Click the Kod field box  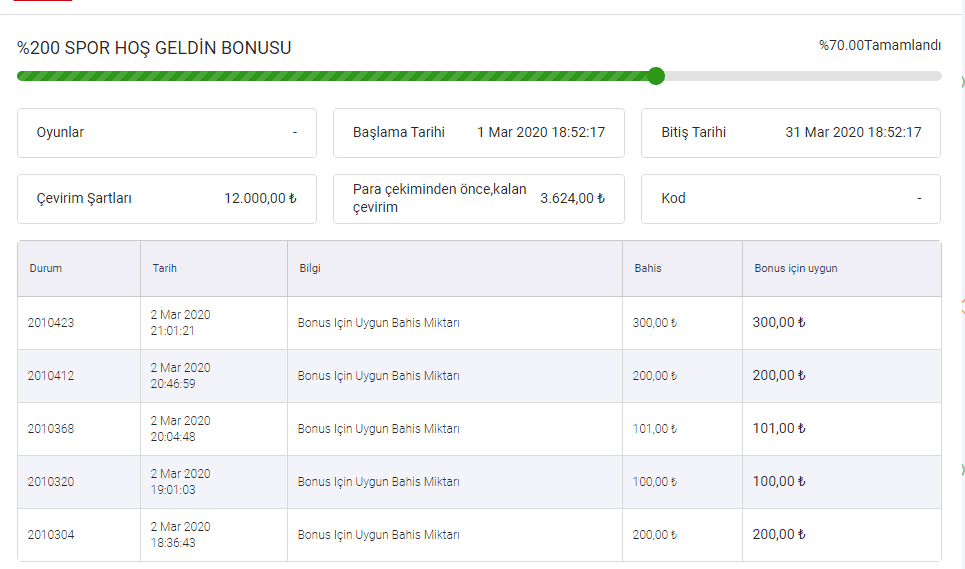tap(790, 199)
